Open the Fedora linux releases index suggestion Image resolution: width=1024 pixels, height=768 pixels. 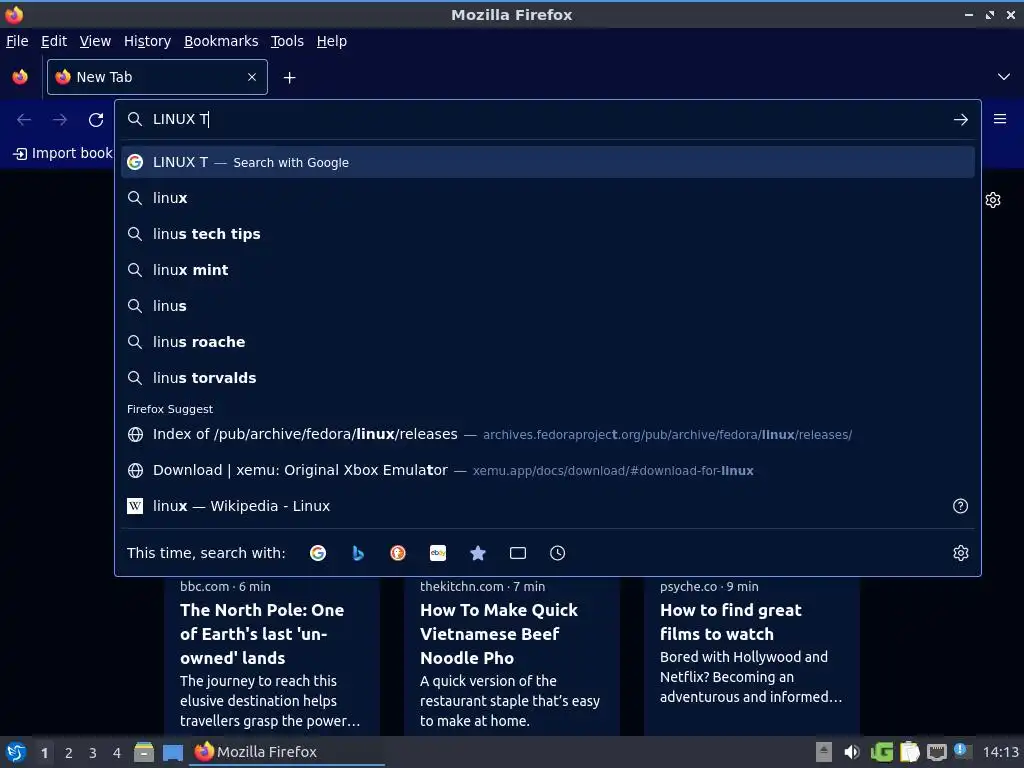pos(547,434)
